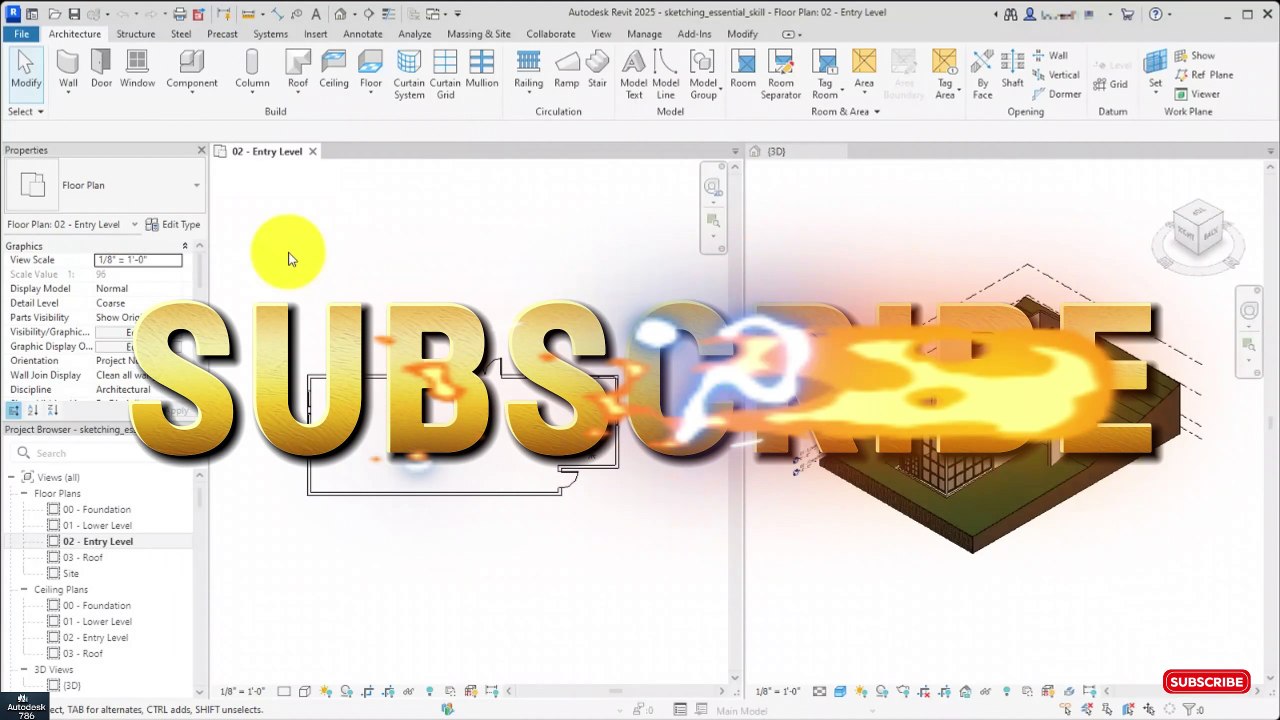Select 00 - Foundation under Floor Plans
Image resolution: width=1280 pixels, height=720 pixels.
pos(96,509)
